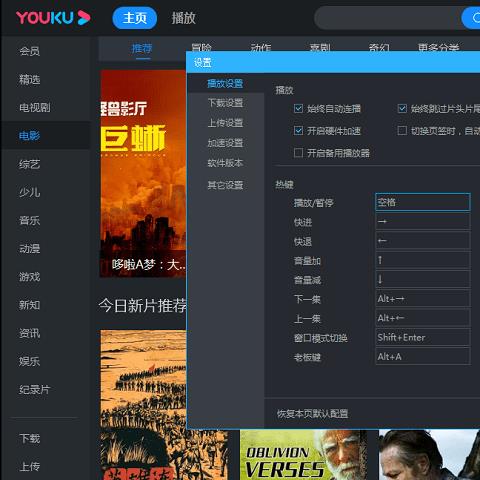480x480 pixels.
Task: Go to 音乐 category
Action: click(30, 220)
